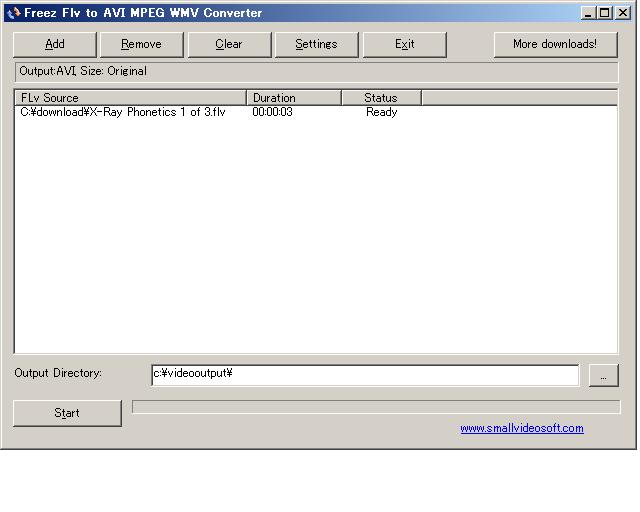Click the app icon in title bar

point(13,13)
